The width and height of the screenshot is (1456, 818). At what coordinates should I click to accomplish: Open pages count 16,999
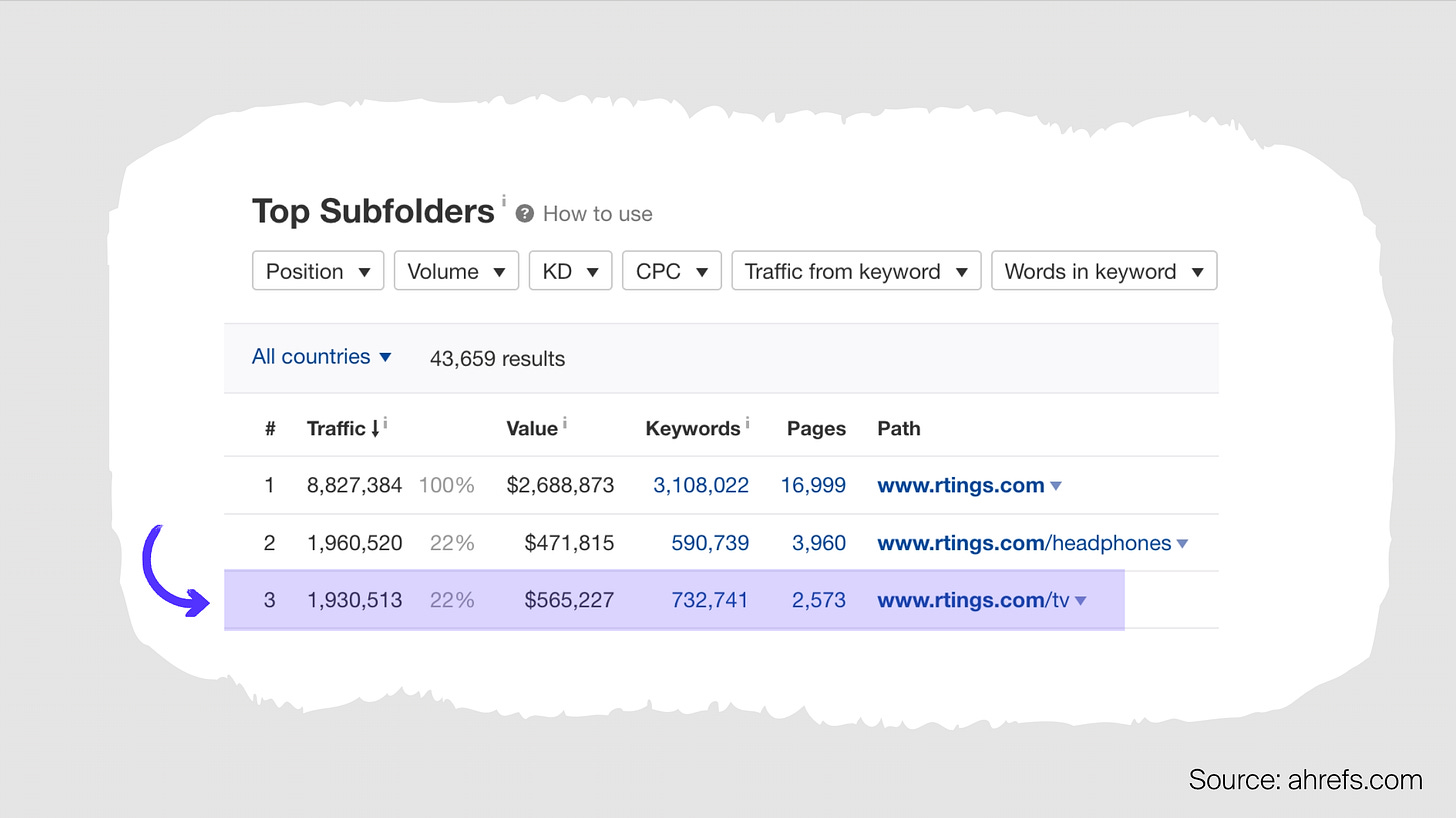[813, 485]
